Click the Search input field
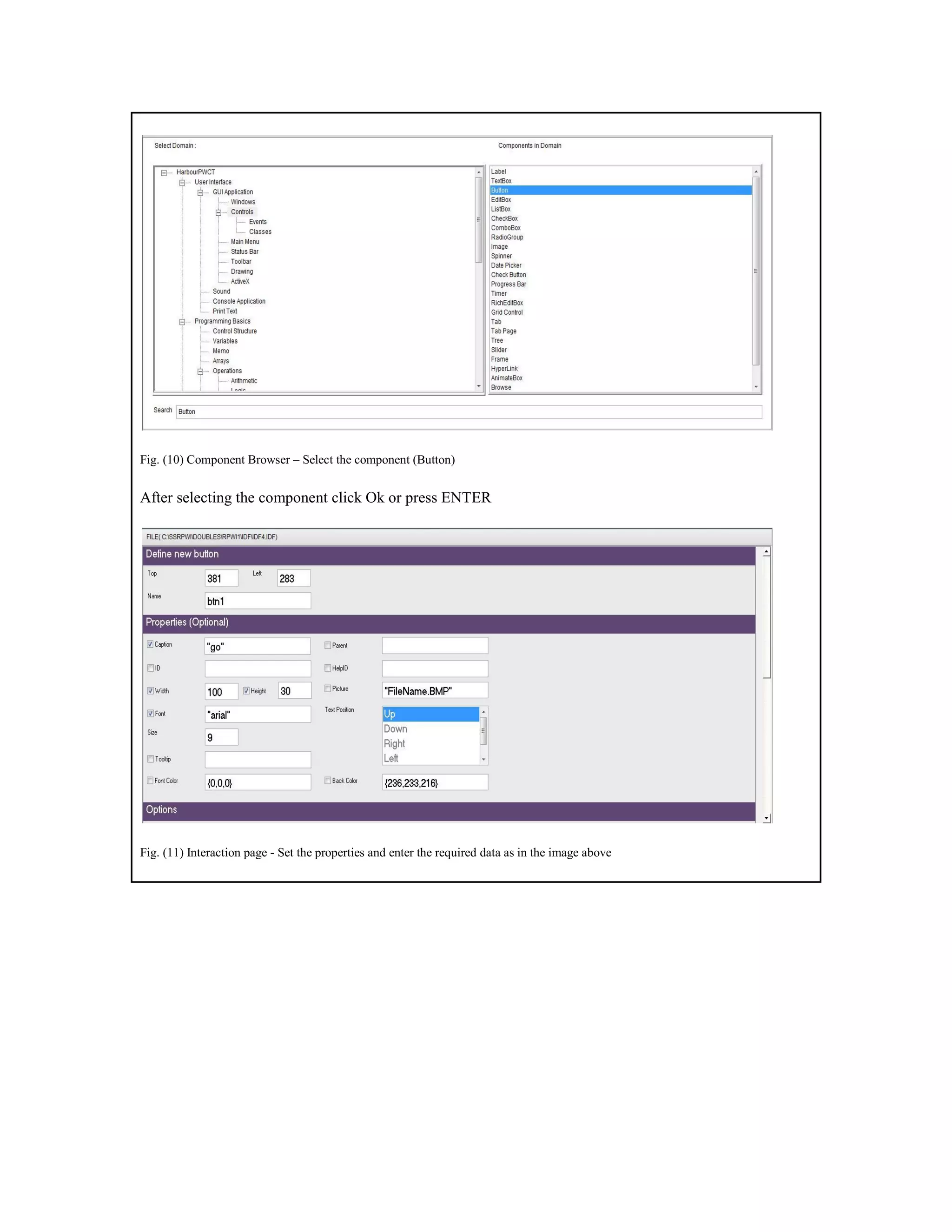The image size is (952, 1232). coord(468,412)
